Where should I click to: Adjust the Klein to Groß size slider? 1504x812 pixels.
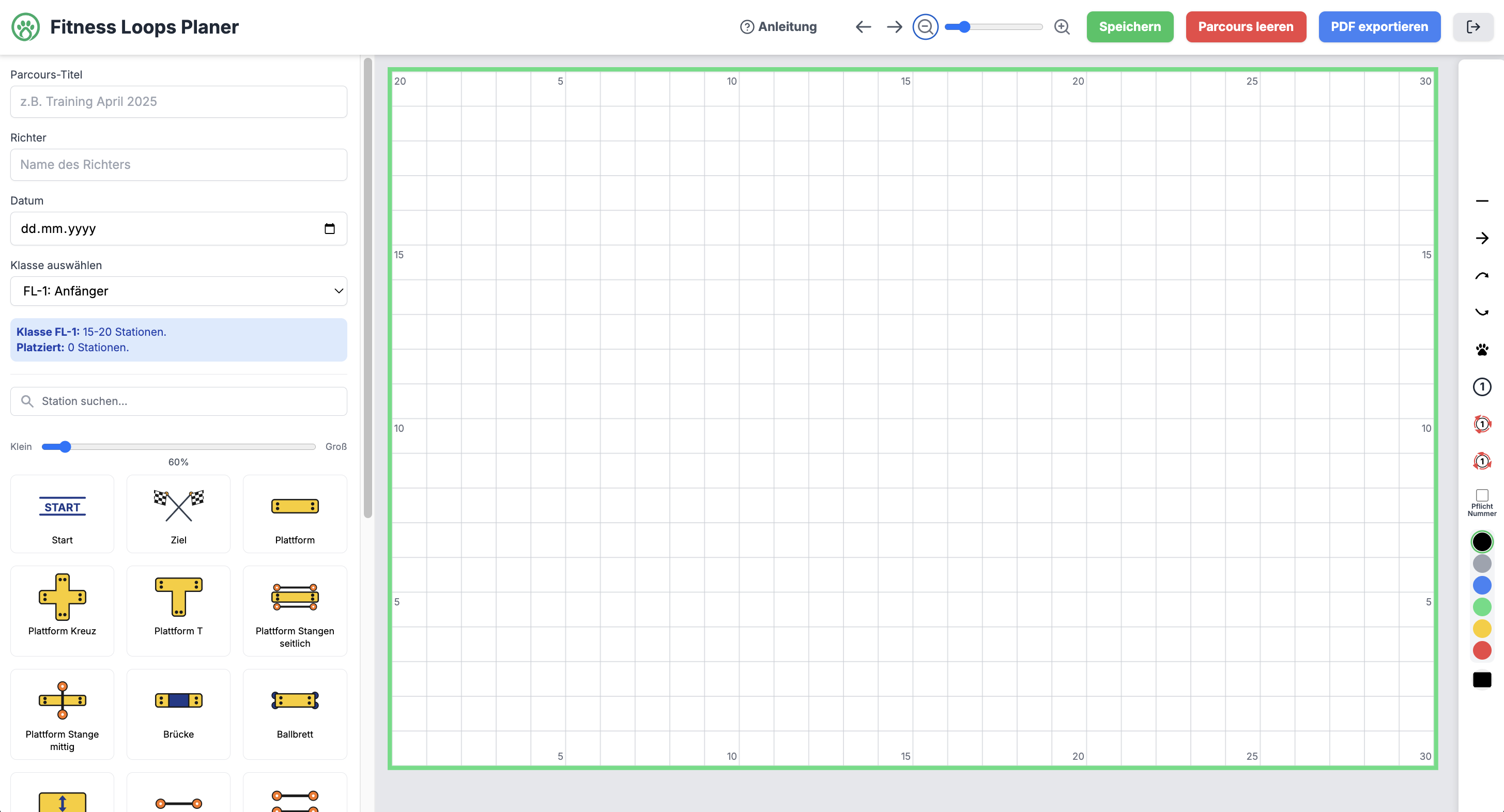pos(179,447)
